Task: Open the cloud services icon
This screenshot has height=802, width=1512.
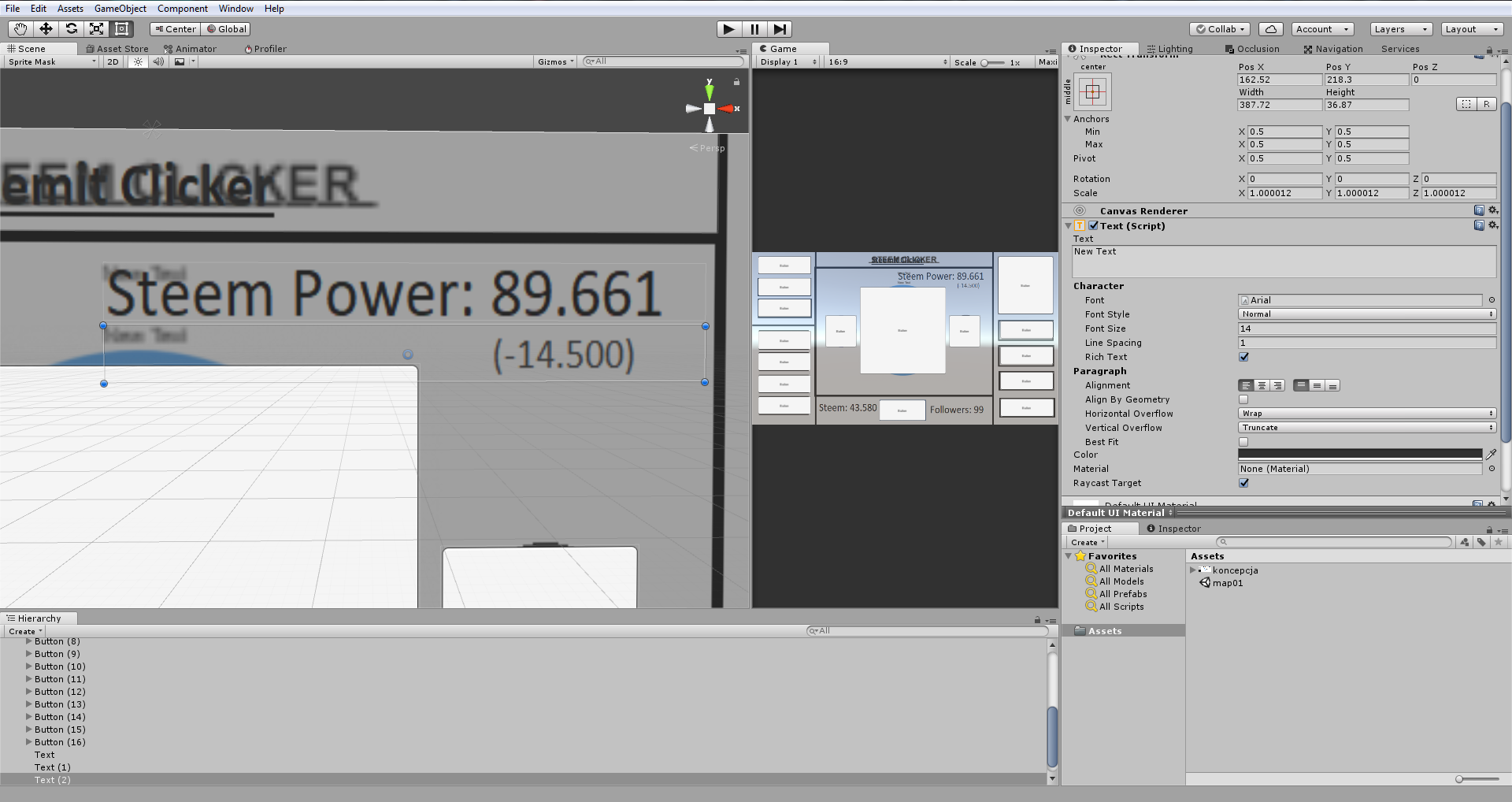Action: click(x=1270, y=29)
